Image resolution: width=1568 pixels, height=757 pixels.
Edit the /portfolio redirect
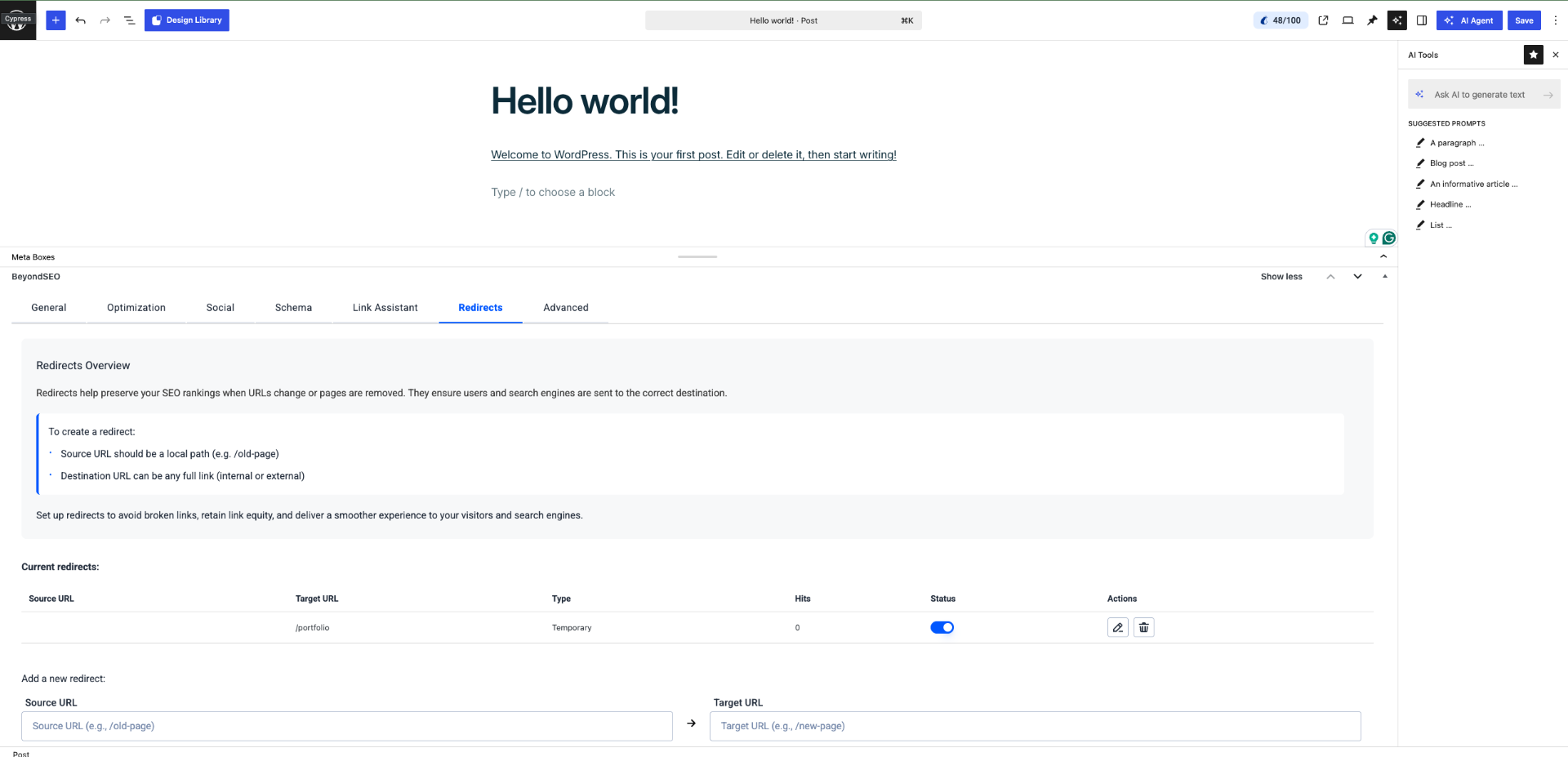point(1117,627)
